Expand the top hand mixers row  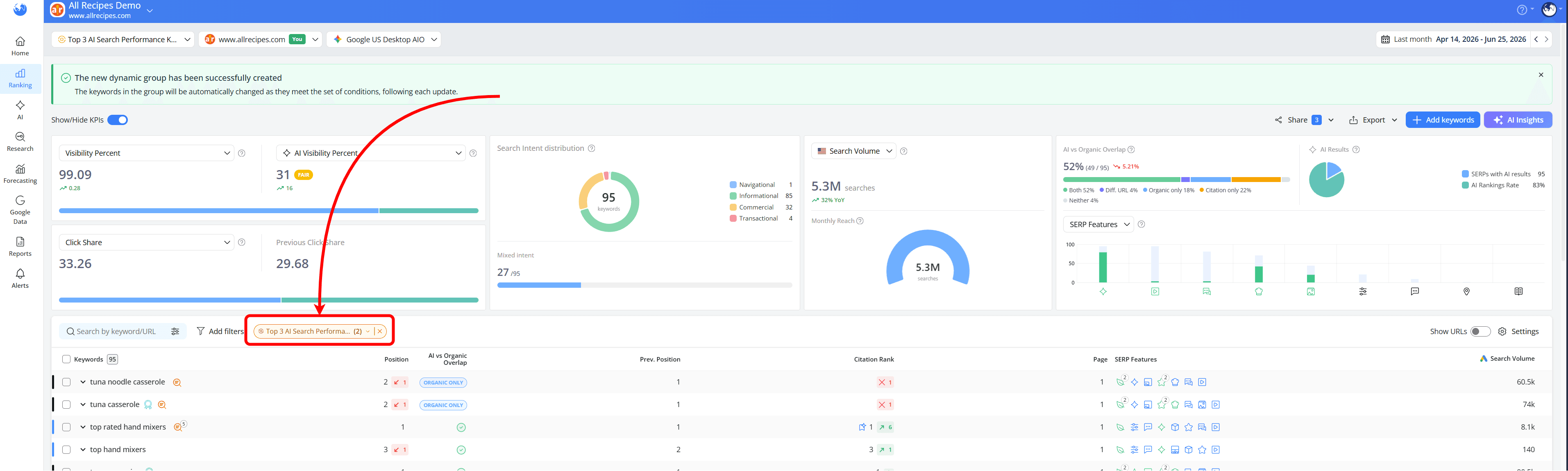point(83,450)
